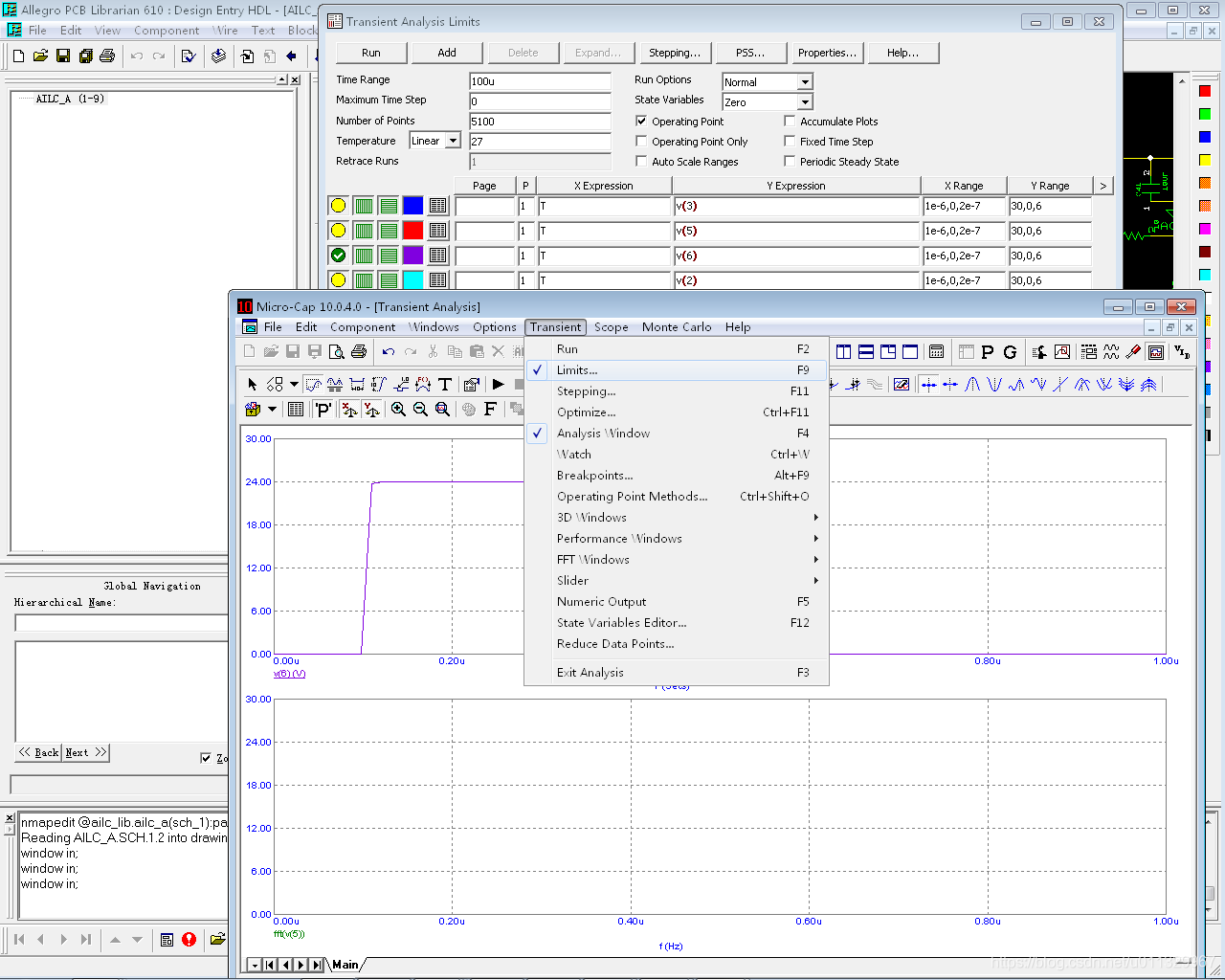
Task: Click the Open folder icon in Allegro toolbar
Action: 40,56
